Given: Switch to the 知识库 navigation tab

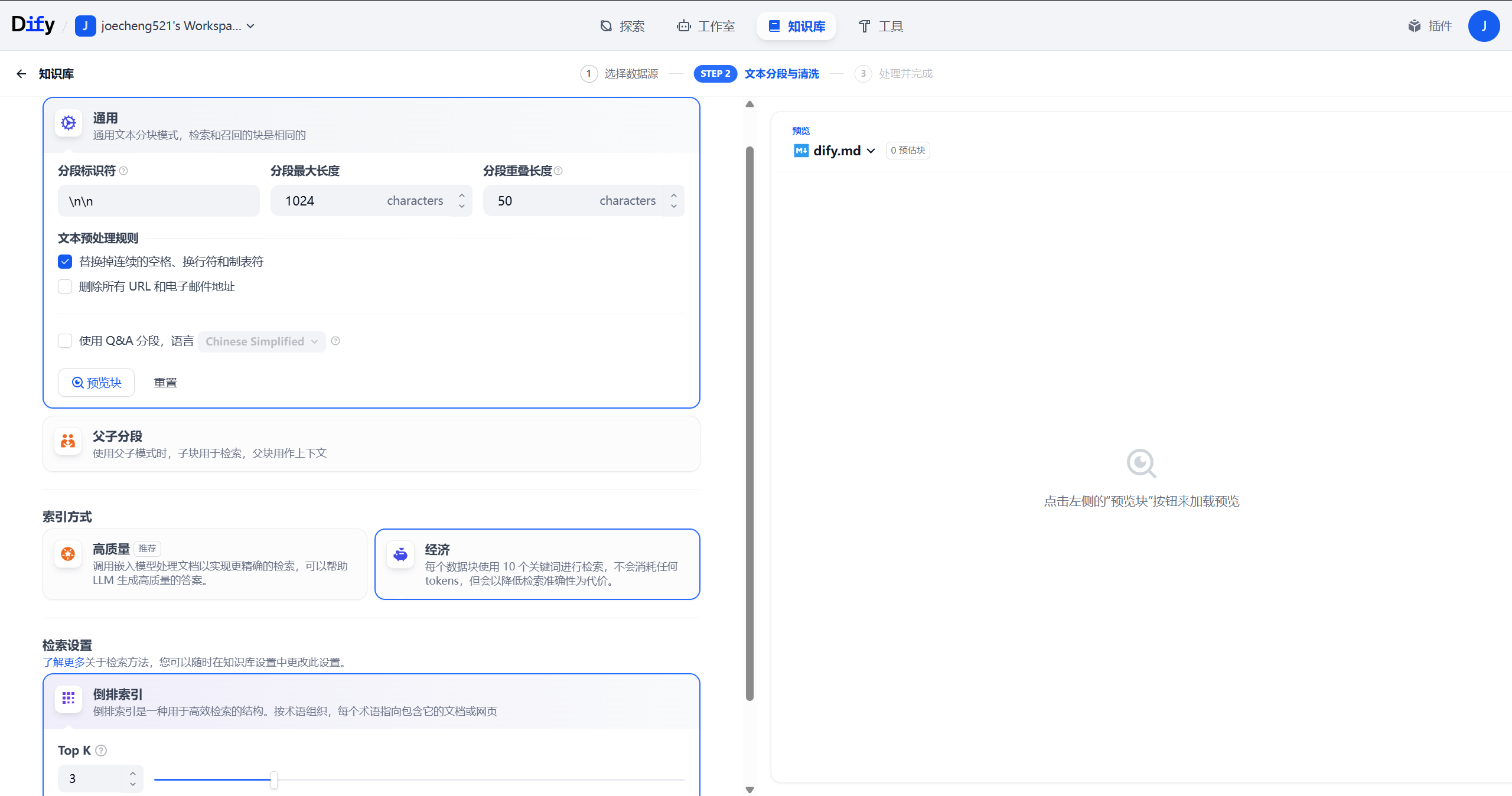Looking at the screenshot, I should coord(796,26).
